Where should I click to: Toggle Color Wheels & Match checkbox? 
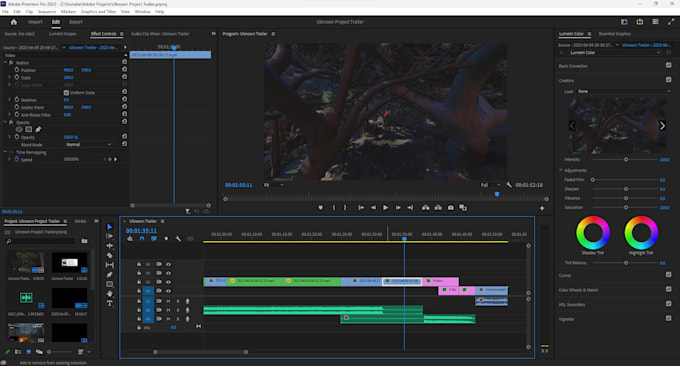click(x=668, y=289)
